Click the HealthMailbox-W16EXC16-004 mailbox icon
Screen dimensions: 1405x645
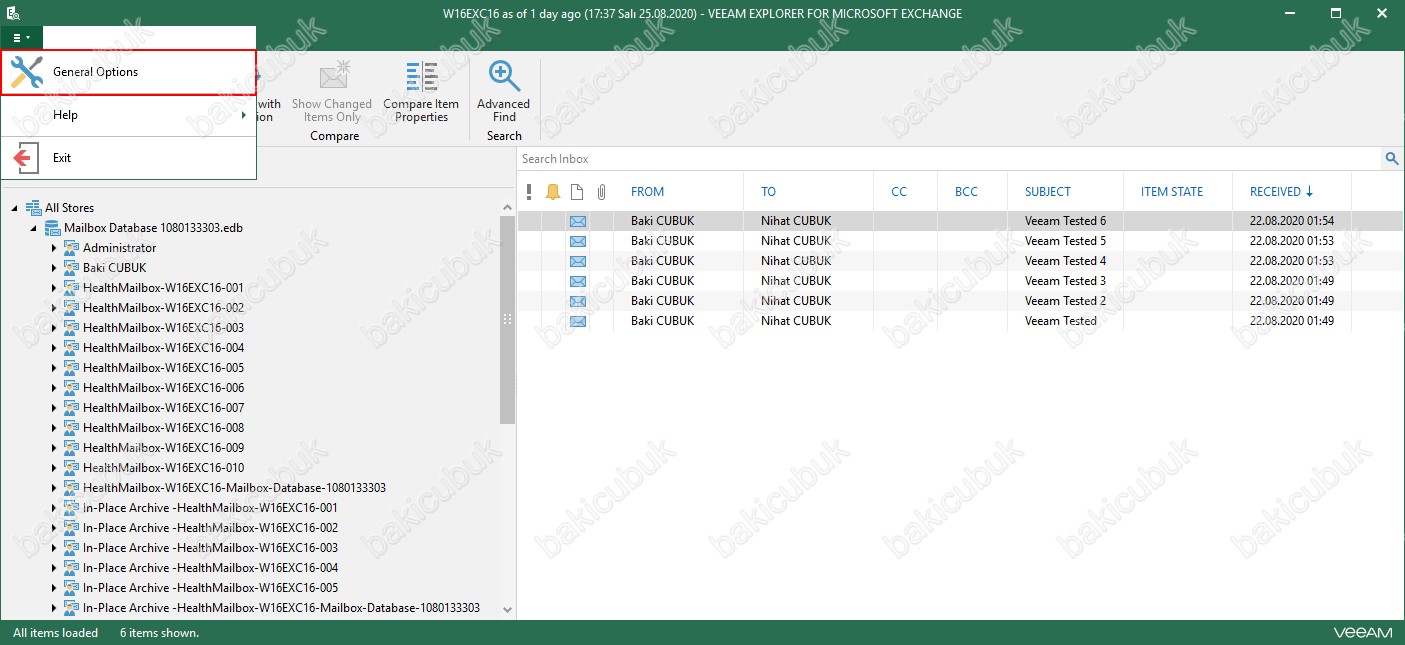71,348
